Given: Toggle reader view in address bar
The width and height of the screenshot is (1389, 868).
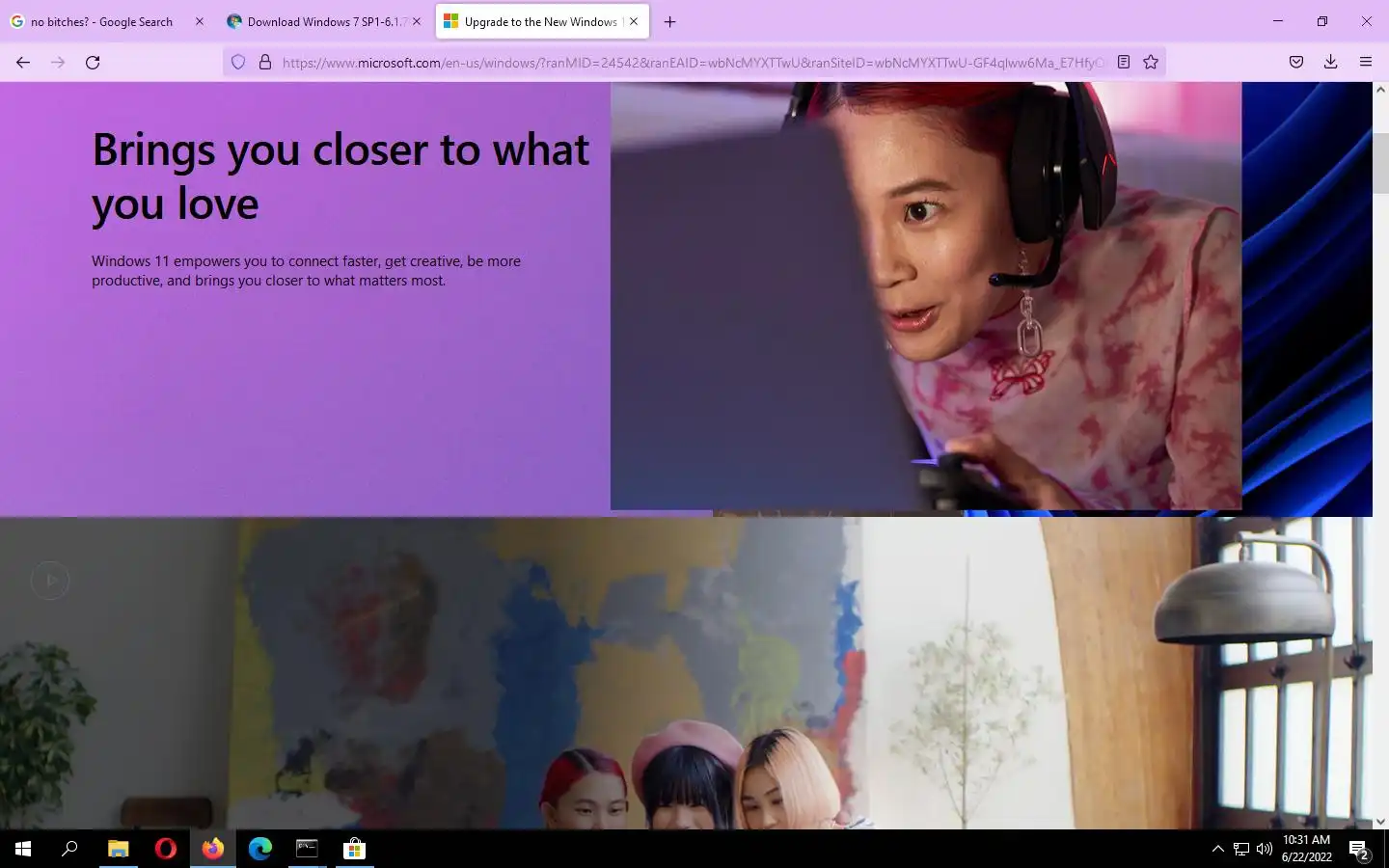Looking at the screenshot, I should pyautogui.click(x=1124, y=62).
